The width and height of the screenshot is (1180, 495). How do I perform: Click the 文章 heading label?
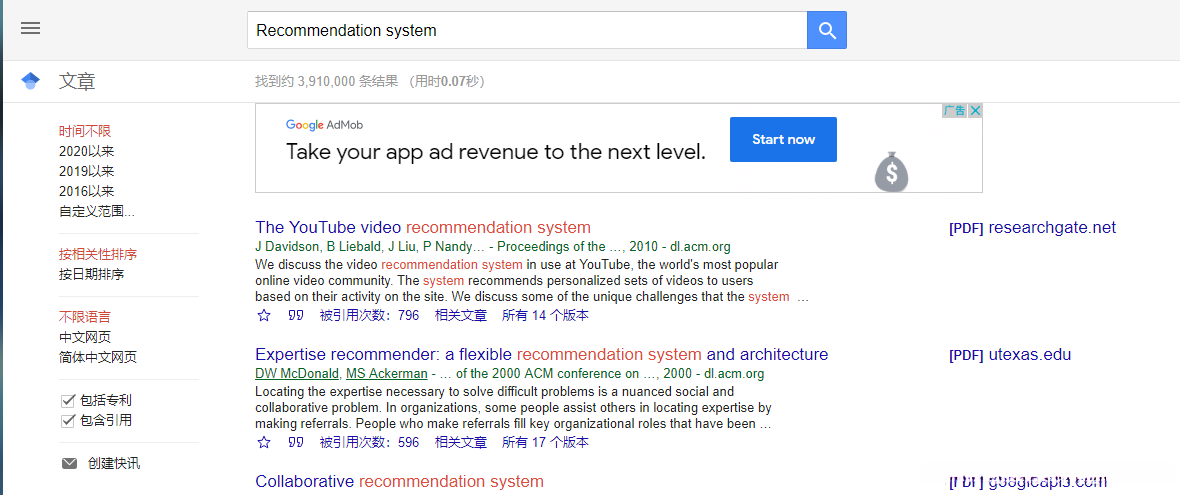[78, 81]
